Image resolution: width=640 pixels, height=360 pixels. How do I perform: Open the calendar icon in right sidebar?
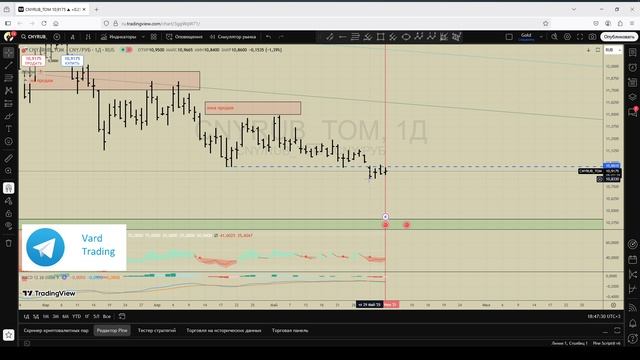tap(633, 260)
